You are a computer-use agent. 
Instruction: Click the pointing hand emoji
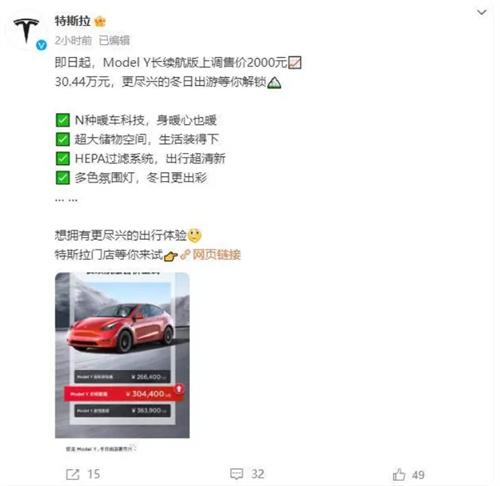pos(171,256)
